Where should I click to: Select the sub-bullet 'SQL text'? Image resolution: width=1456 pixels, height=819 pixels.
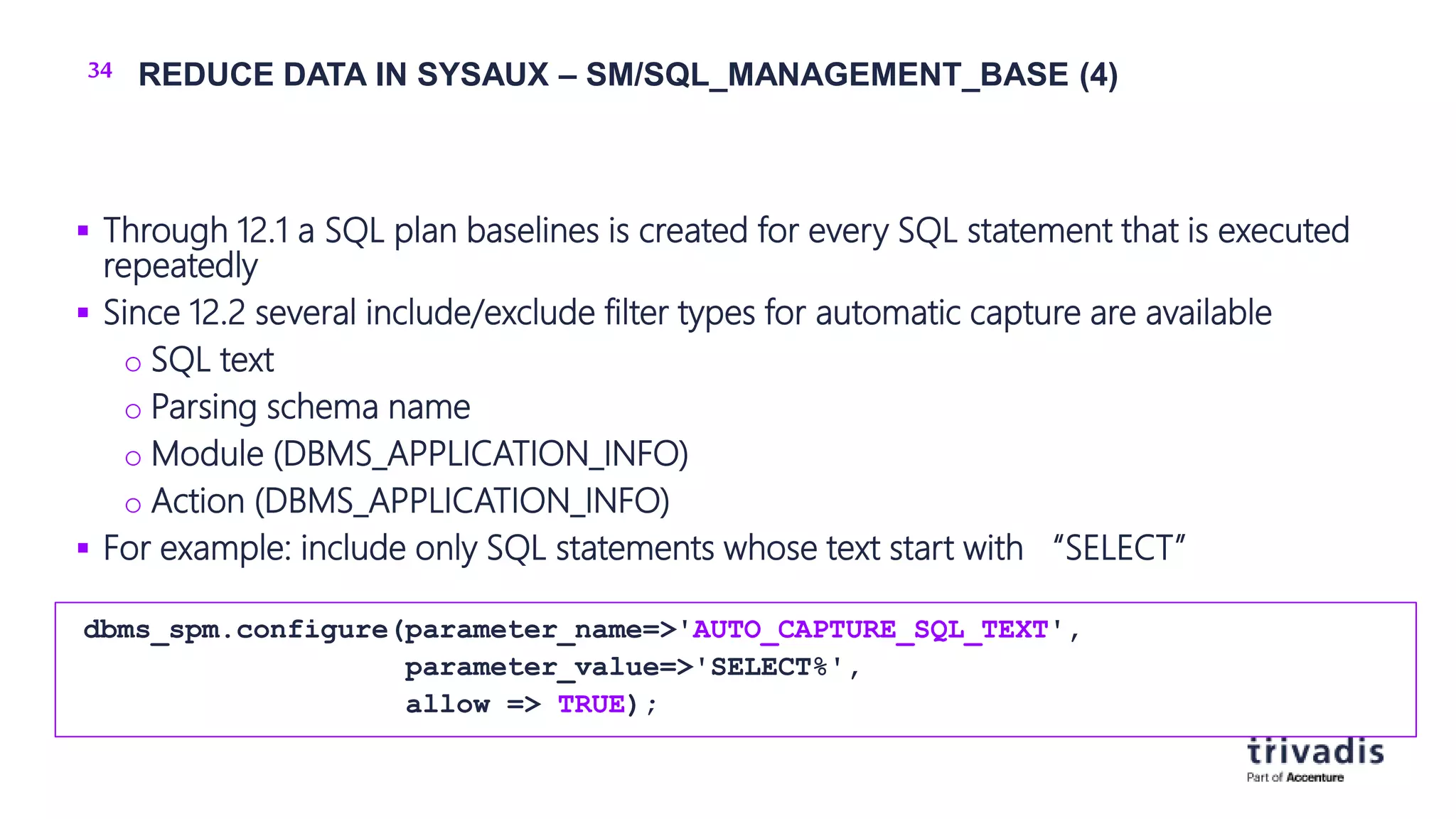pos(213,360)
